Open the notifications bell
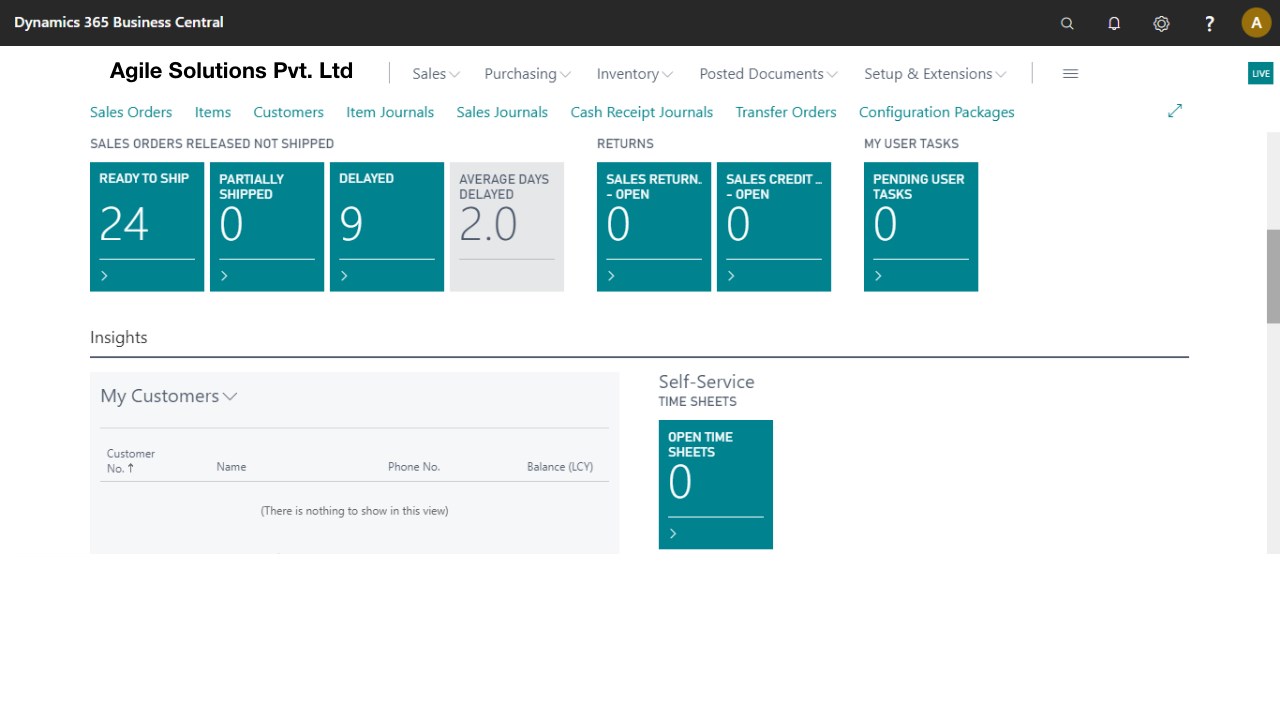1280x720 pixels. pyautogui.click(x=1114, y=23)
